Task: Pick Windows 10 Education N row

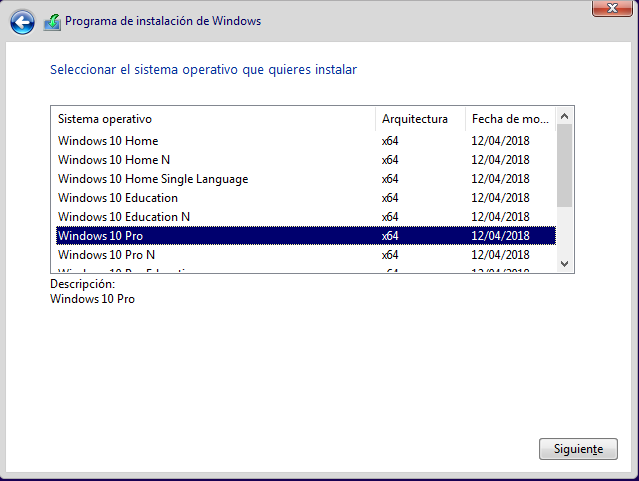Action: coord(306,217)
